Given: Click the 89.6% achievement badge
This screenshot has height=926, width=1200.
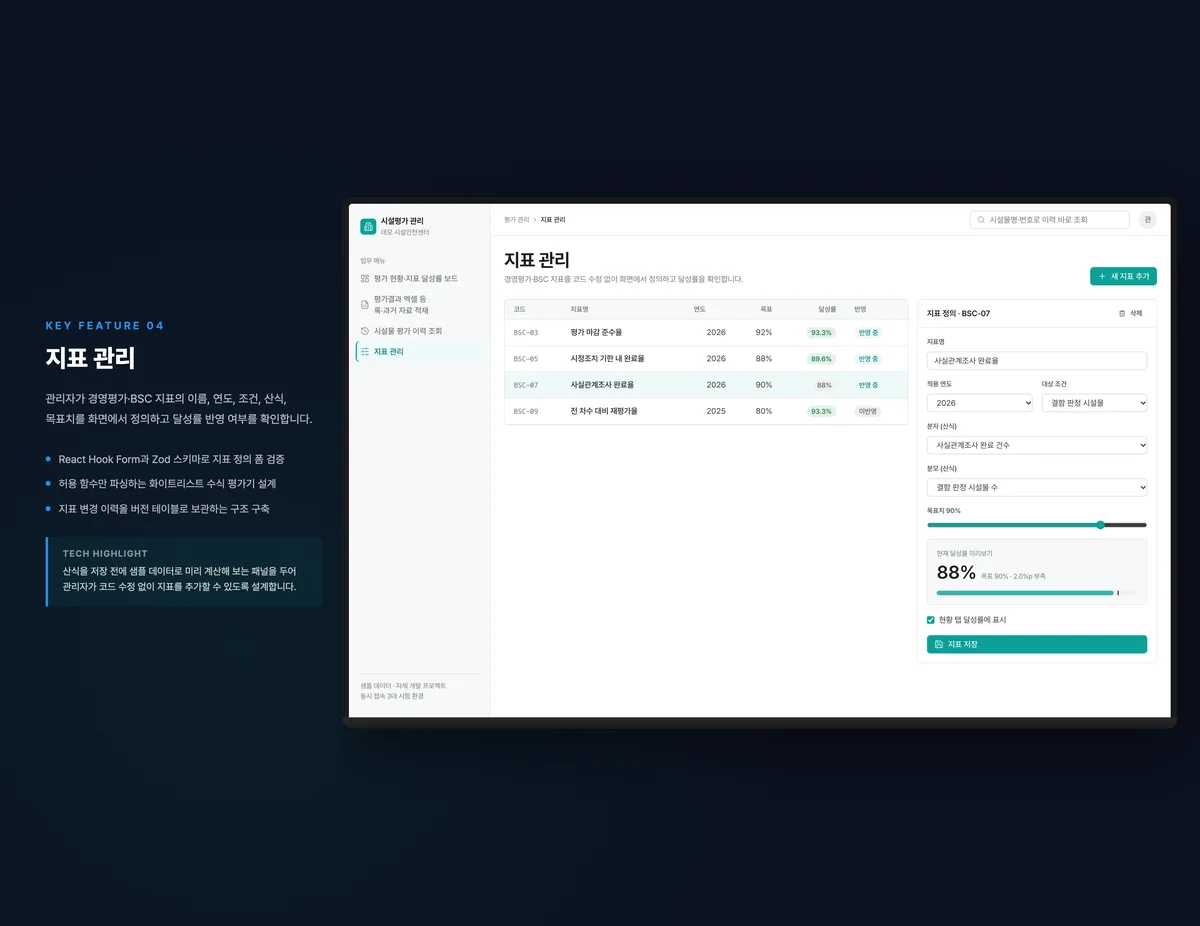Looking at the screenshot, I should point(821,359).
